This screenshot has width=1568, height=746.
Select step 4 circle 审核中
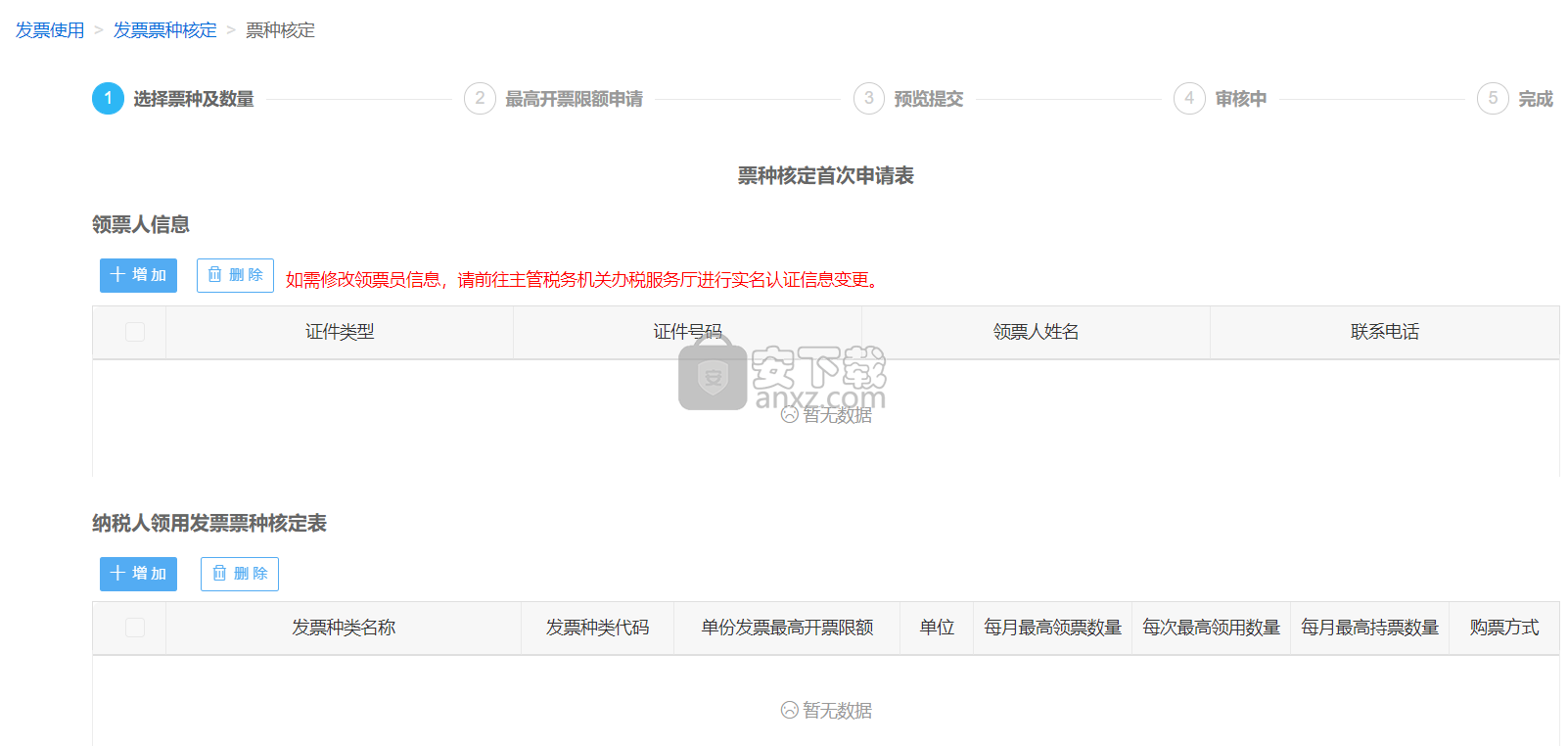(1189, 98)
